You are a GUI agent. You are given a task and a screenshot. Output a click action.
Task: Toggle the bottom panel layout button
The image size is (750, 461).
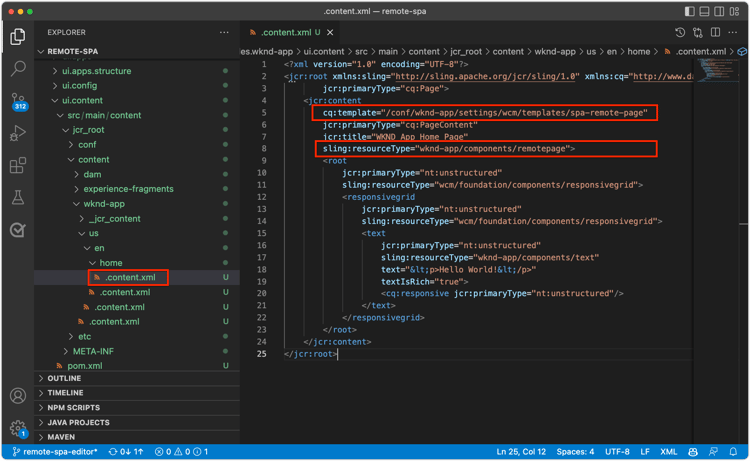(705, 11)
